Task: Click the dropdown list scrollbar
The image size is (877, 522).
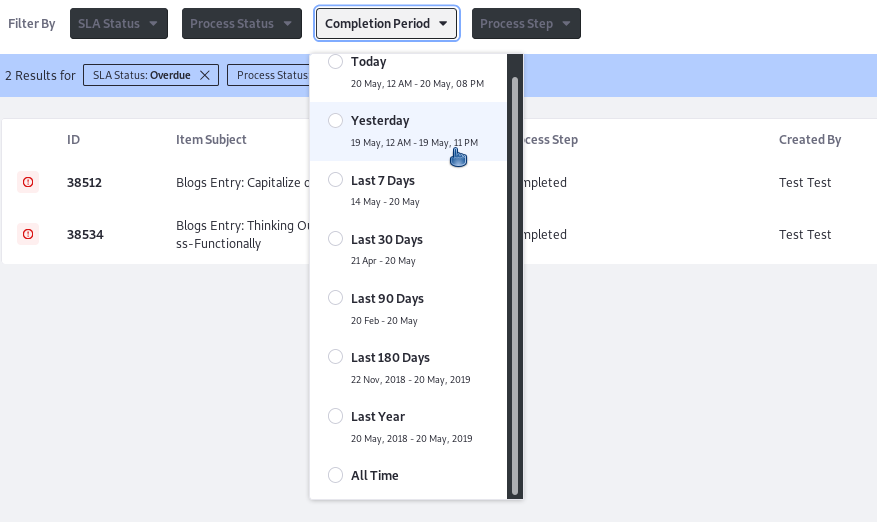Action: tap(515, 285)
